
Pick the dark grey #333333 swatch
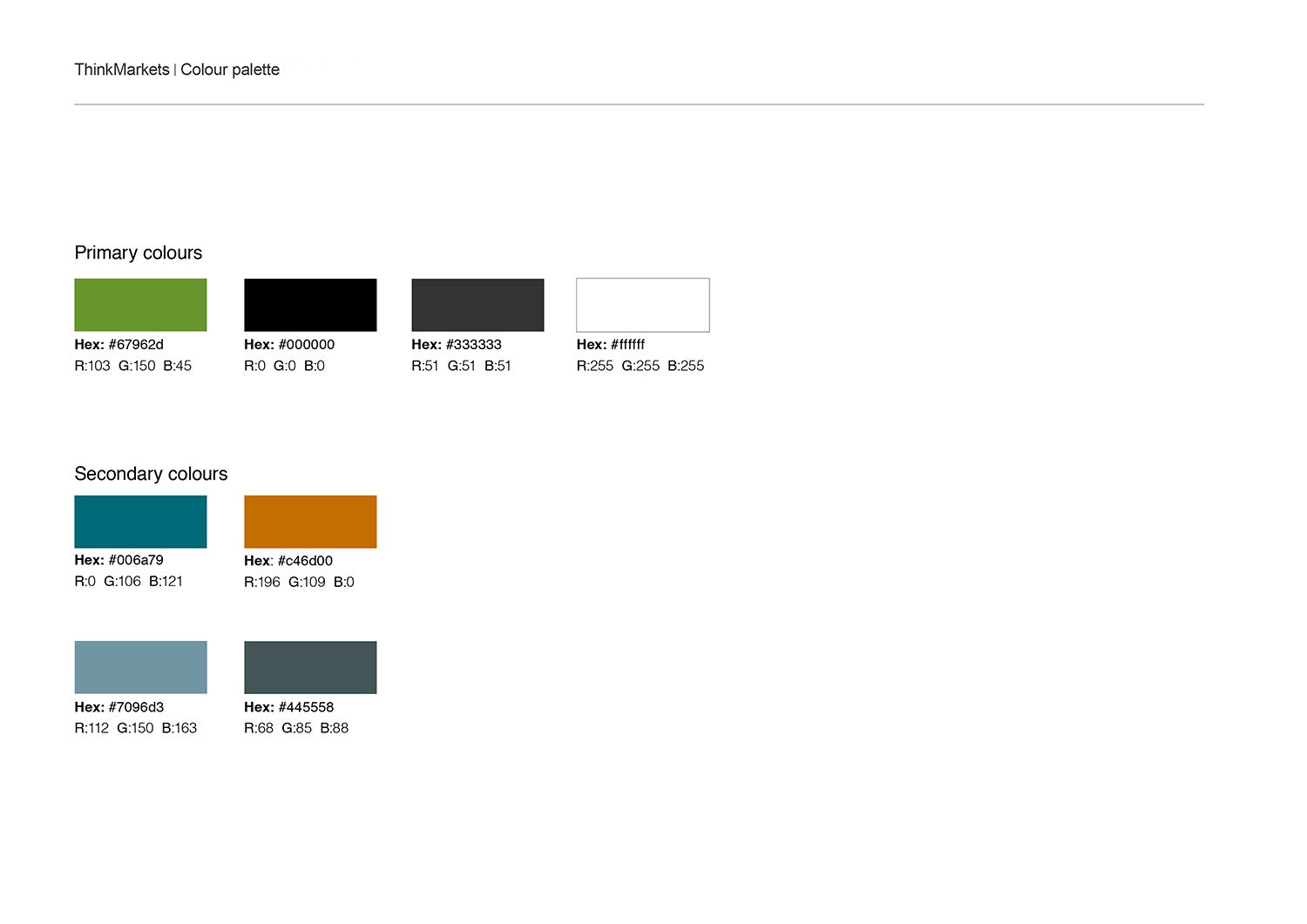point(477,305)
